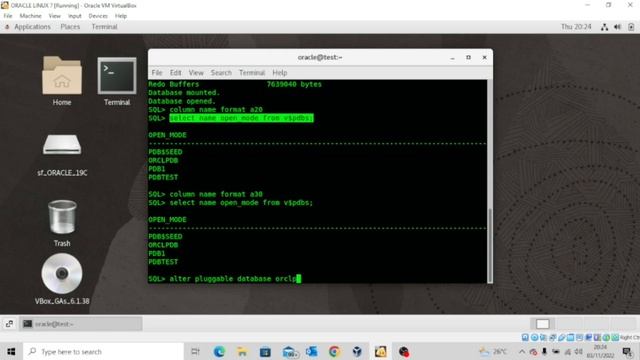Click the 26°C weather widget on the taskbar
This screenshot has width=640, height=360.
point(493,351)
